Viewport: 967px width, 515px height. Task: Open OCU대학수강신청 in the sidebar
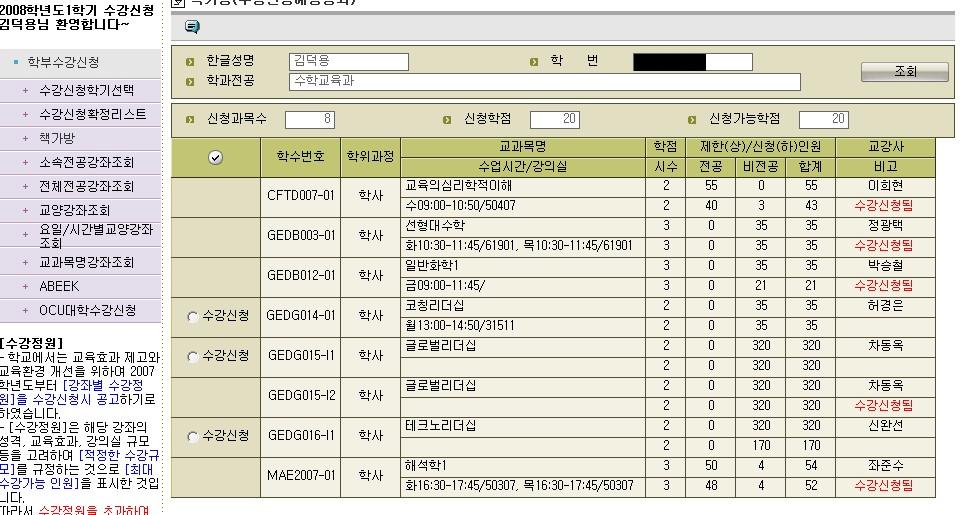(88, 310)
